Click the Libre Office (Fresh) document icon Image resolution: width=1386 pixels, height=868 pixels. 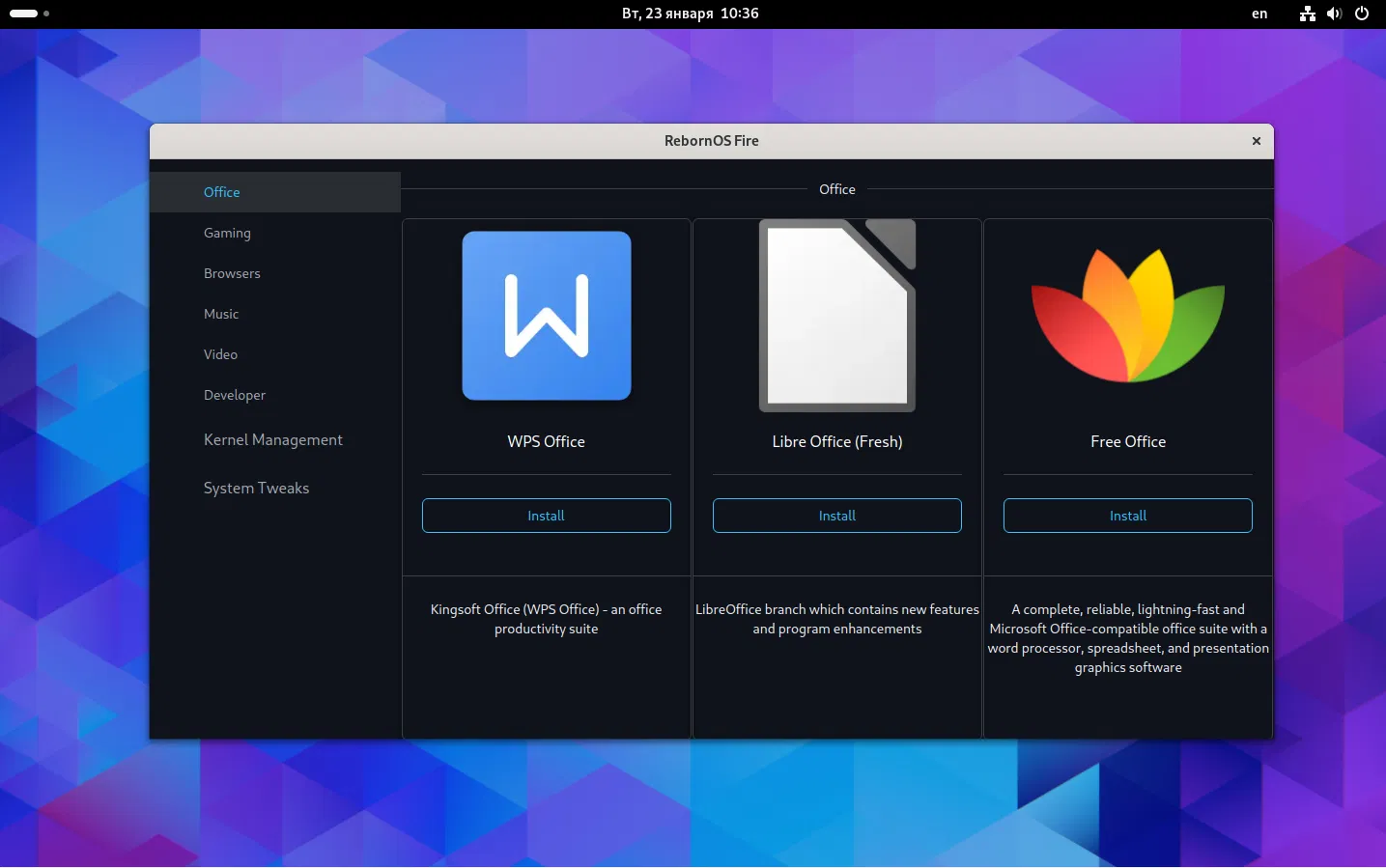[837, 316]
